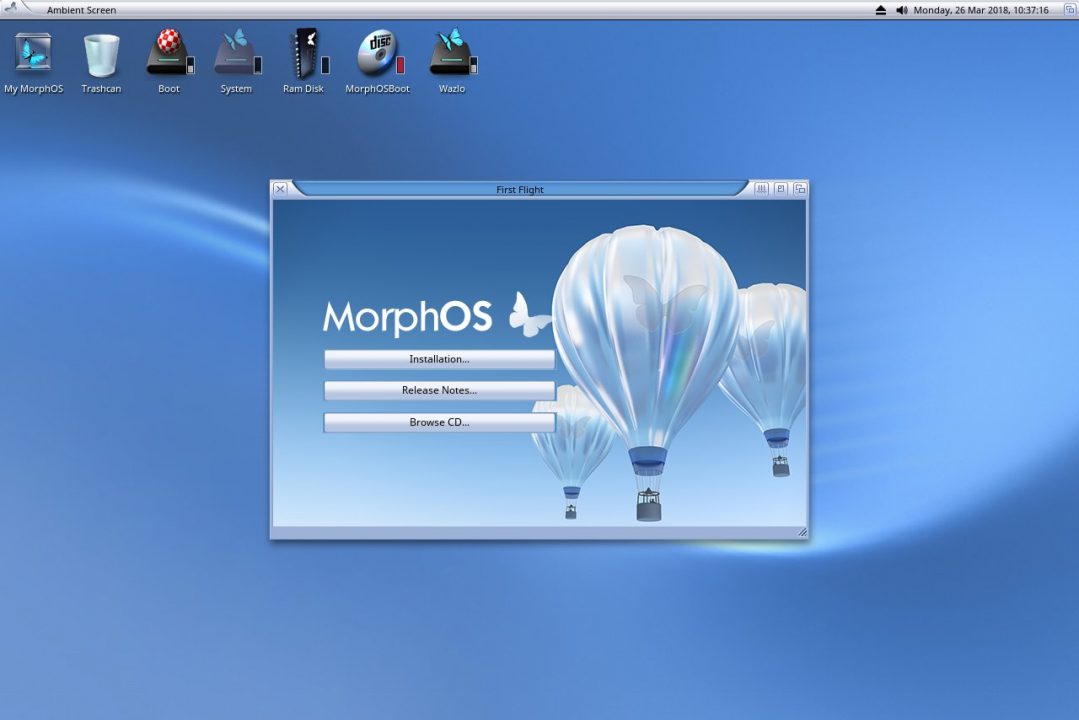Image resolution: width=1079 pixels, height=720 pixels.
Task: Click the iconify gadget in First Flight titlebar
Action: point(761,189)
